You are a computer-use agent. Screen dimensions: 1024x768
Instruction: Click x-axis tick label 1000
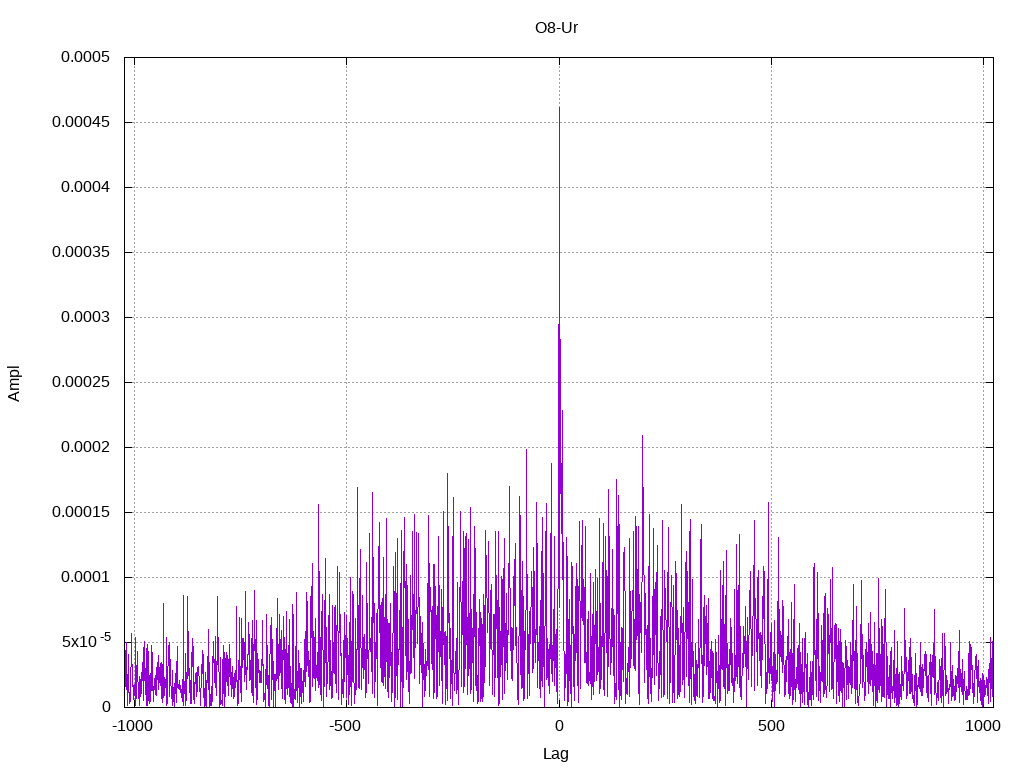983,726
